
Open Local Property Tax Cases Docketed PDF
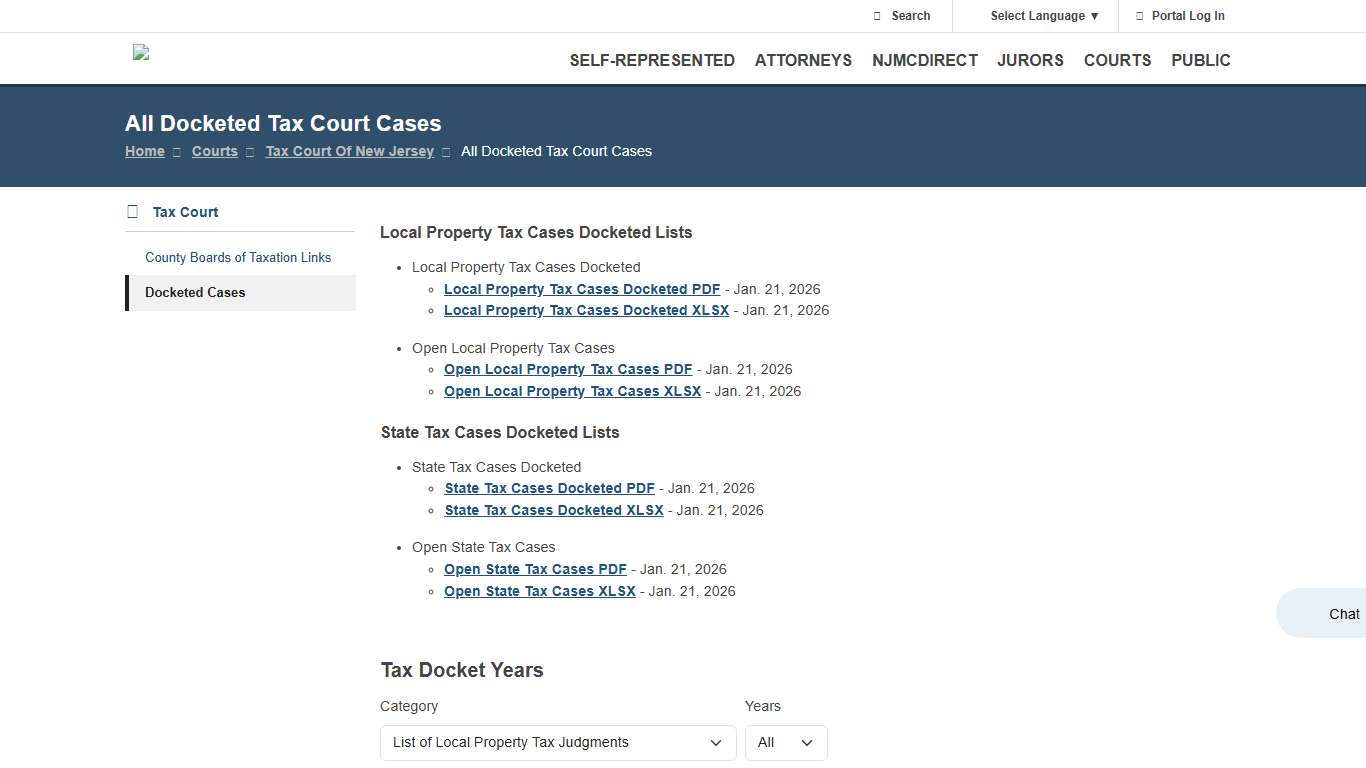click(582, 289)
